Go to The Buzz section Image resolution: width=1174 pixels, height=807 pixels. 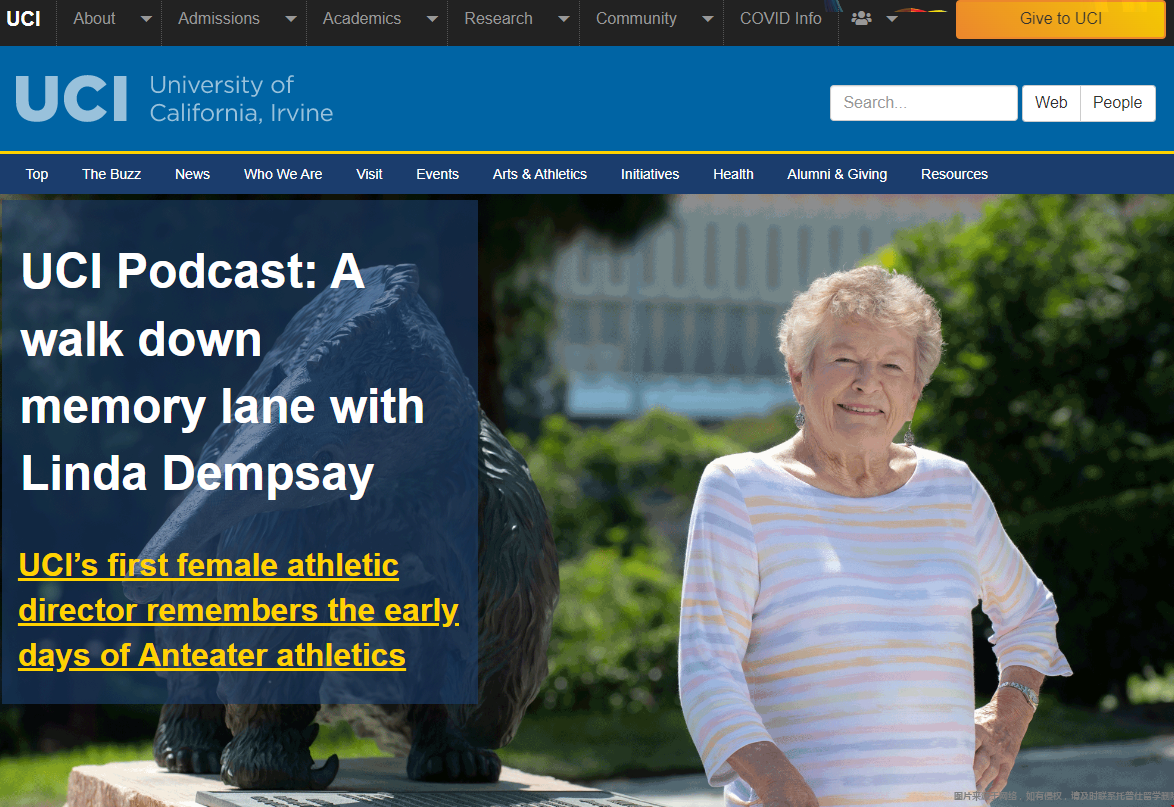coord(112,174)
